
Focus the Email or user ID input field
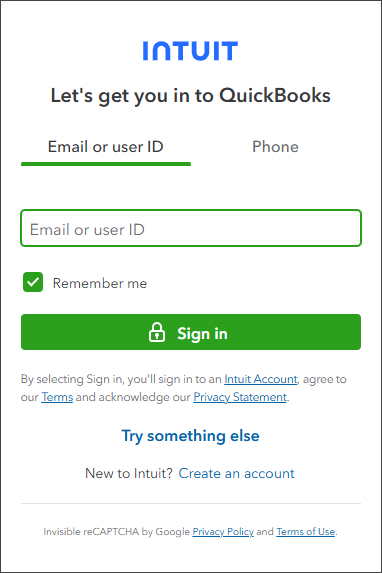click(191, 228)
